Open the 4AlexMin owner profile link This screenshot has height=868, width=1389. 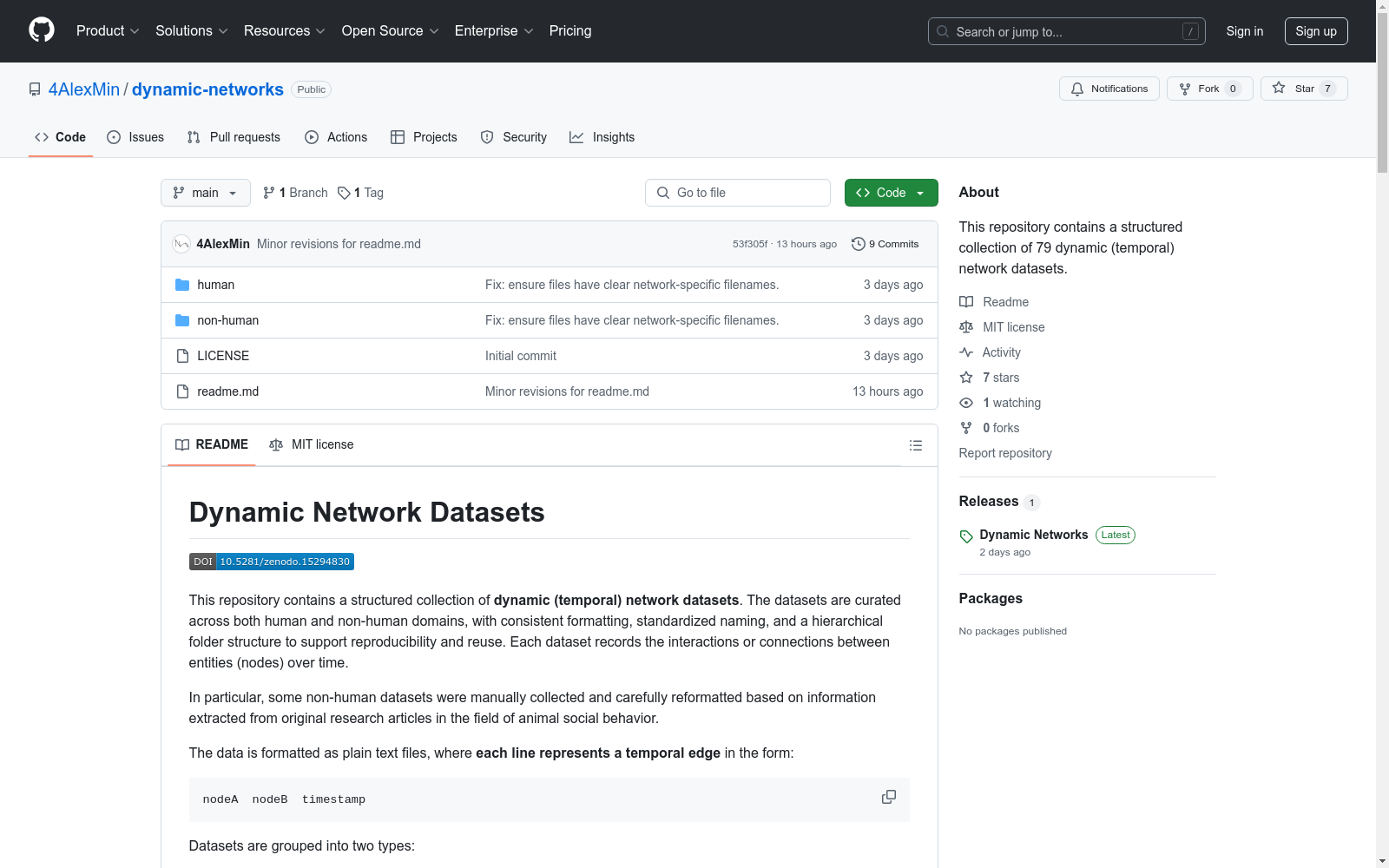click(84, 89)
